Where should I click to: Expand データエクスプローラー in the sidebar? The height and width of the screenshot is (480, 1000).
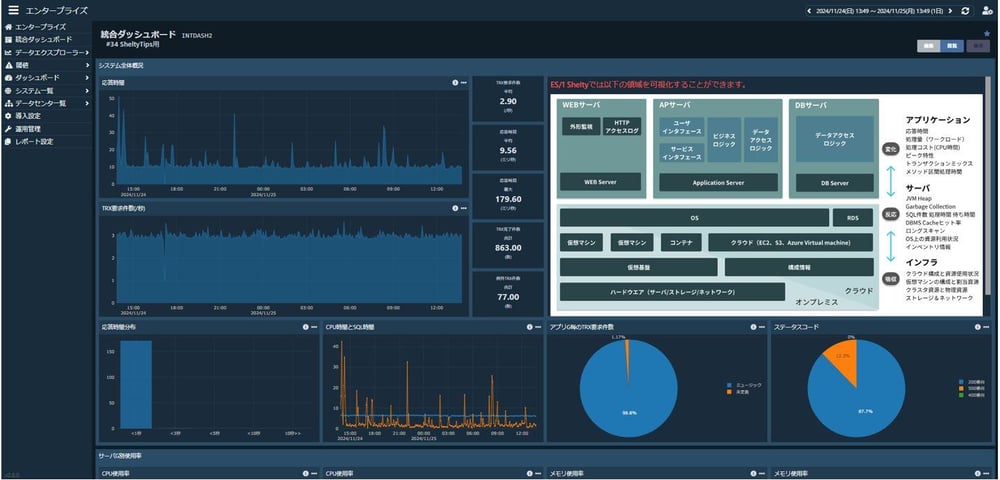(47, 52)
